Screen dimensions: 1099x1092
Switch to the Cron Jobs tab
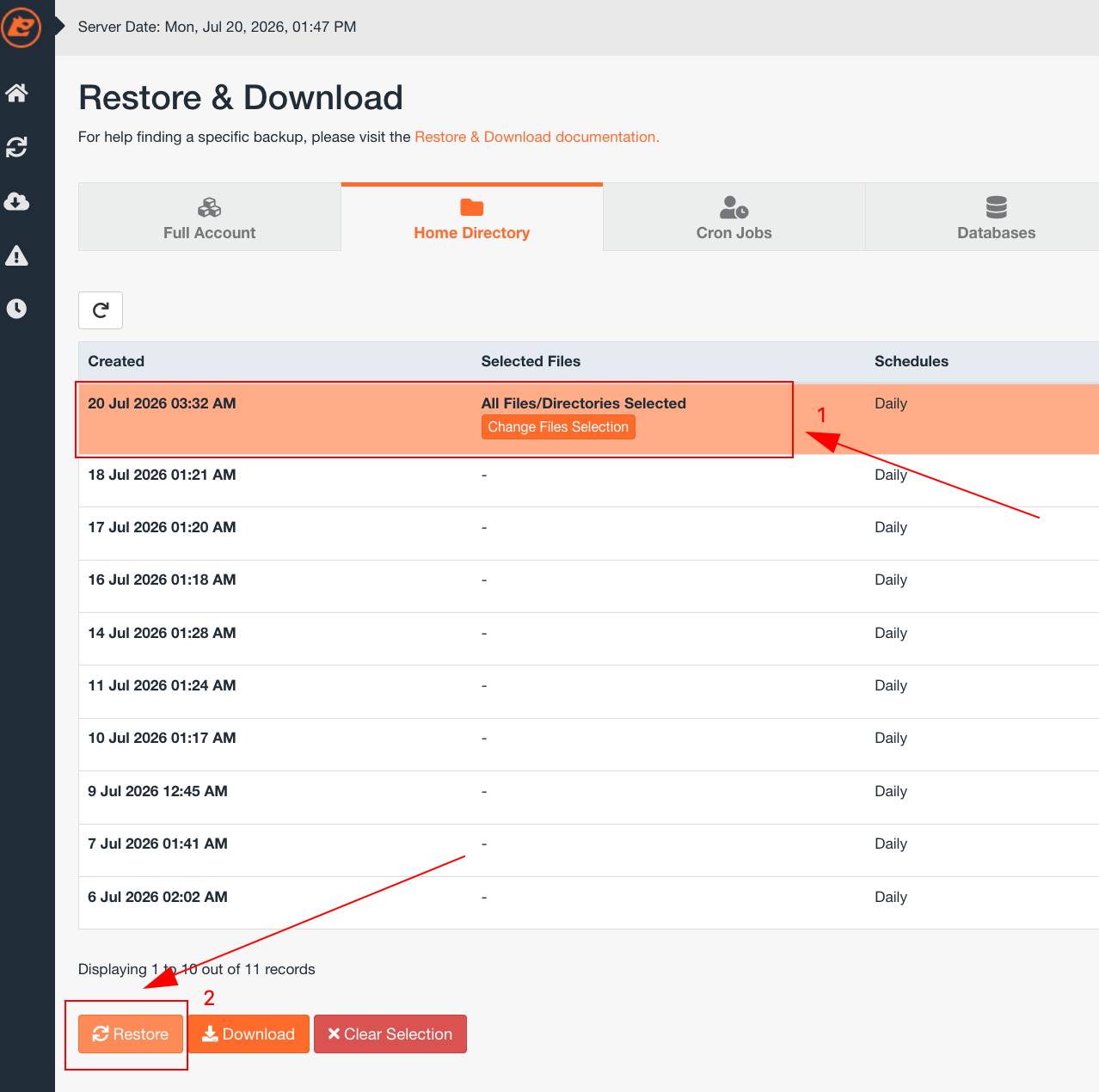734,217
